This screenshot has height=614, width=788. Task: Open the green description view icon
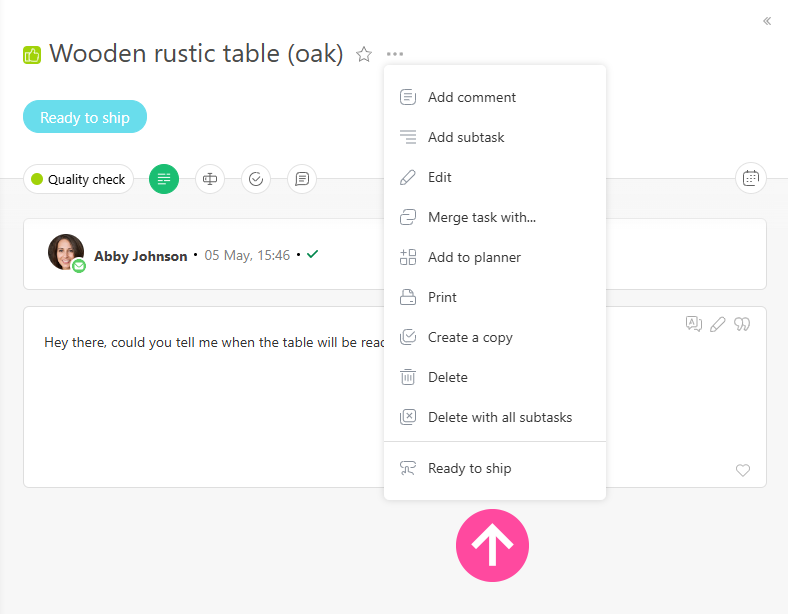[x=164, y=179]
